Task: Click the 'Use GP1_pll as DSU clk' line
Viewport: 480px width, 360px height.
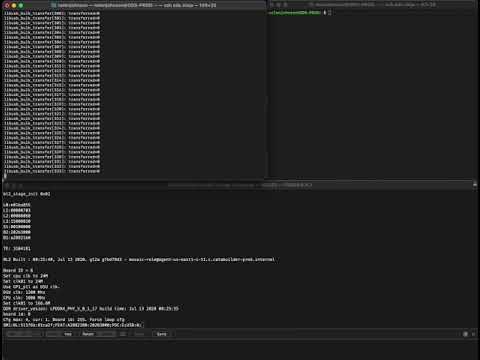Action: (x=31, y=287)
